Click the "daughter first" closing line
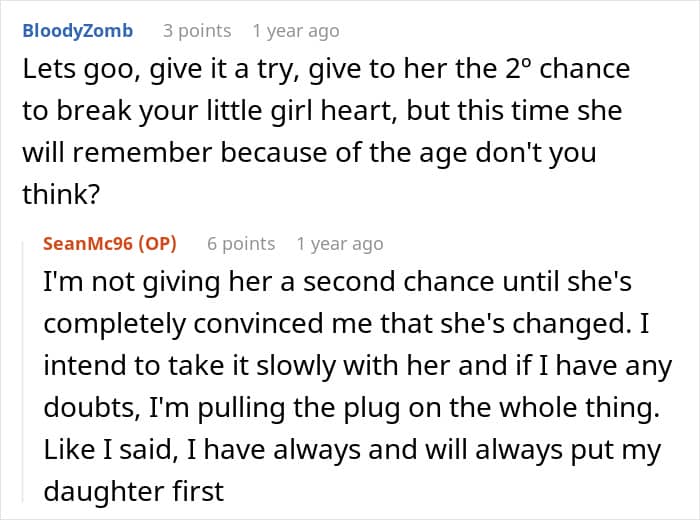 pyautogui.click(x=133, y=491)
